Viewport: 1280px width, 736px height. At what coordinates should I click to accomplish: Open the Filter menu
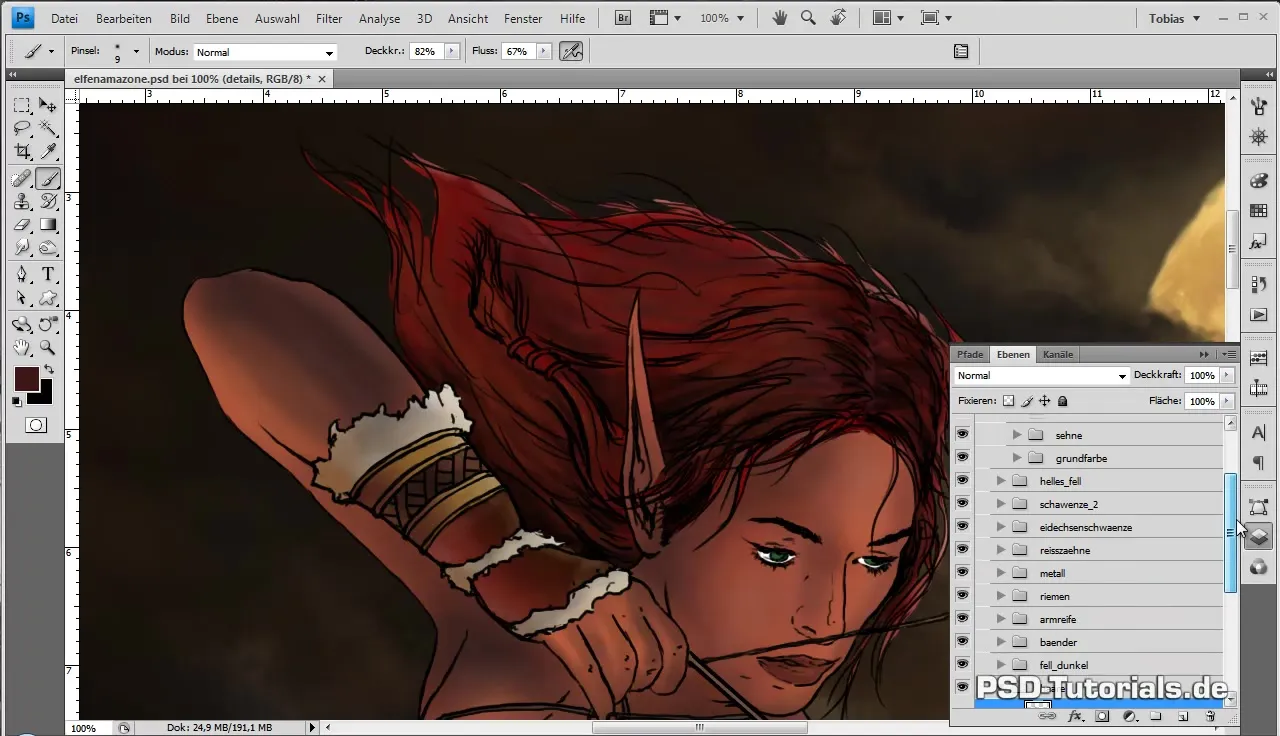coord(329,18)
